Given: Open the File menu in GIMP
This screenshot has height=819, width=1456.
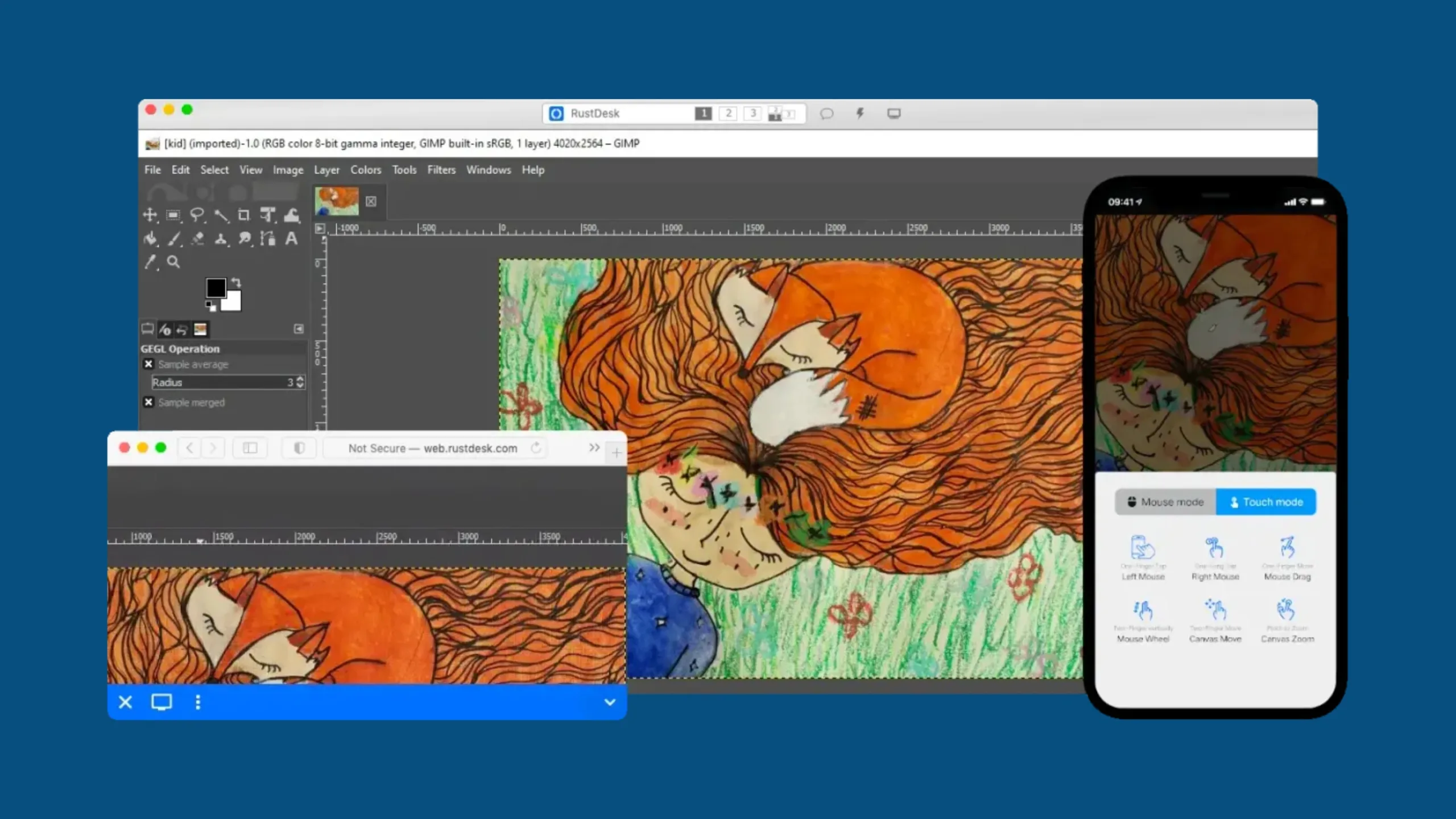Looking at the screenshot, I should point(152,169).
